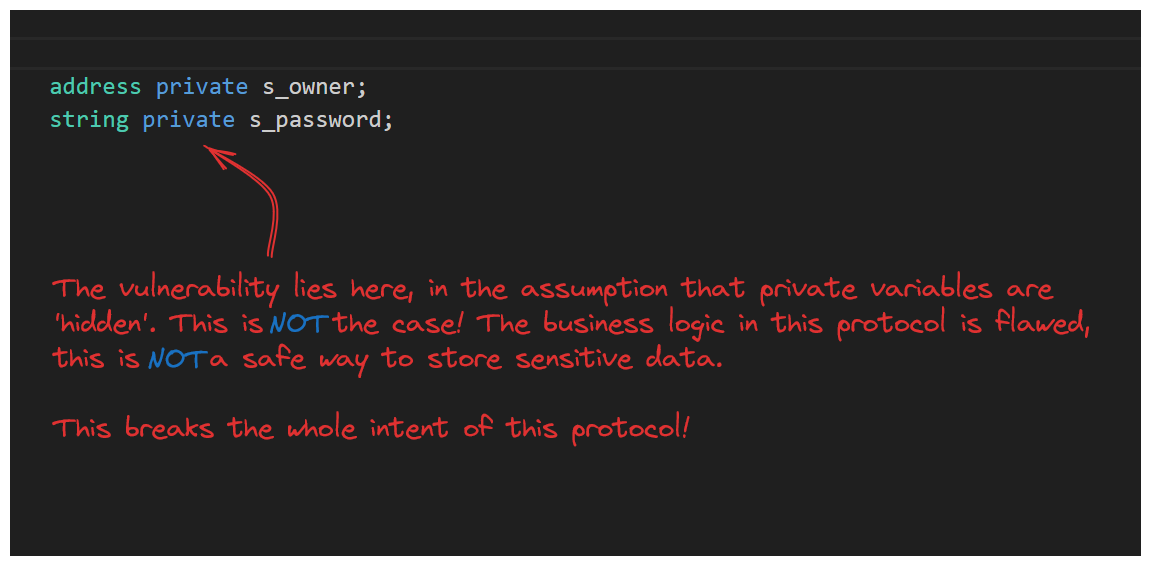Click the red hand-drawn arrow head

[x=215, y=154]
